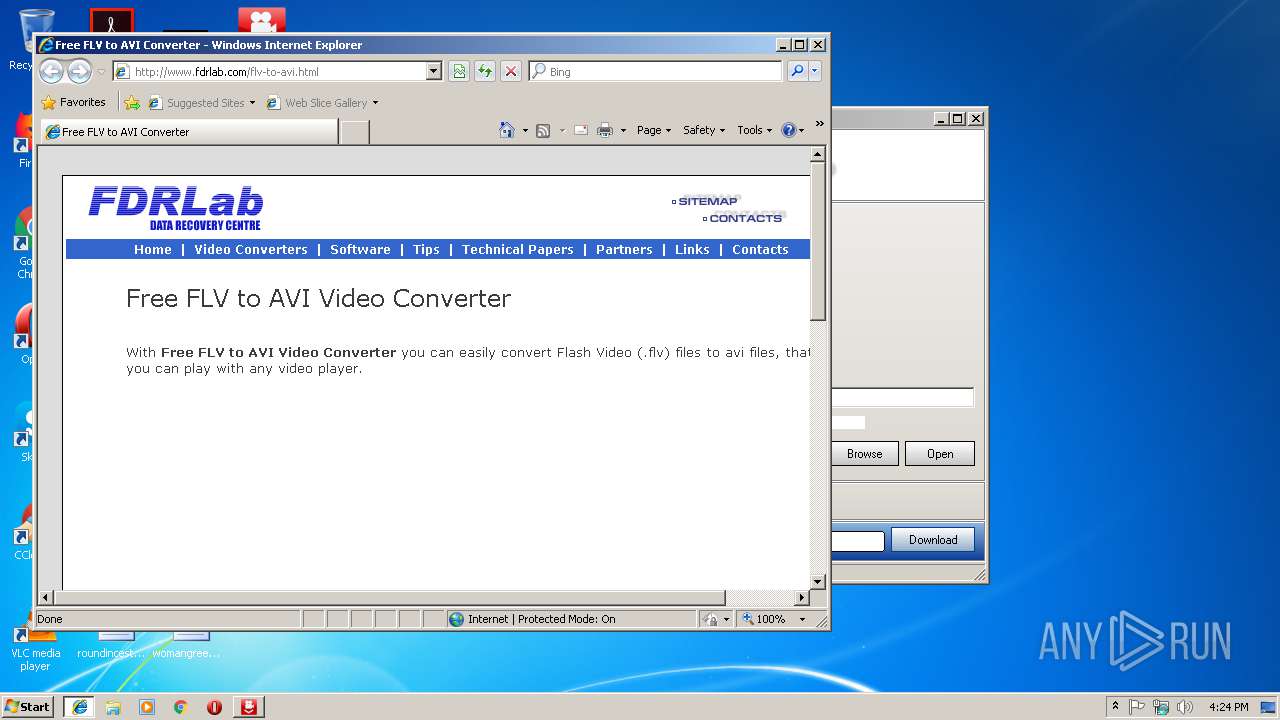This screenshot has width=1280, height=720.
Task: Click the SITEMAP link at top right
Action: coord(705,201)
